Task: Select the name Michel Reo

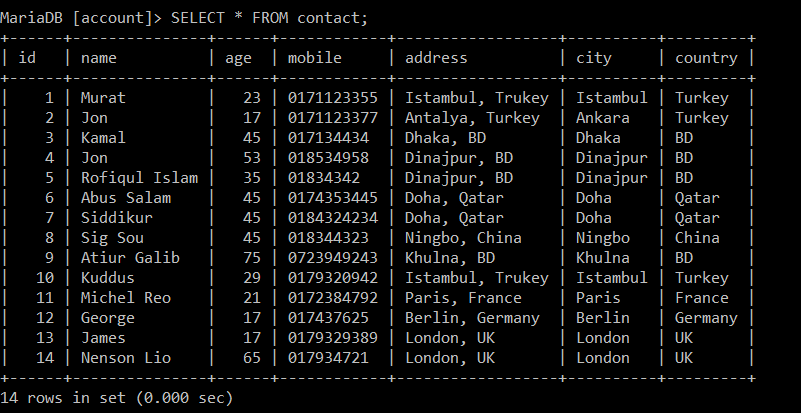Action: 126,298
